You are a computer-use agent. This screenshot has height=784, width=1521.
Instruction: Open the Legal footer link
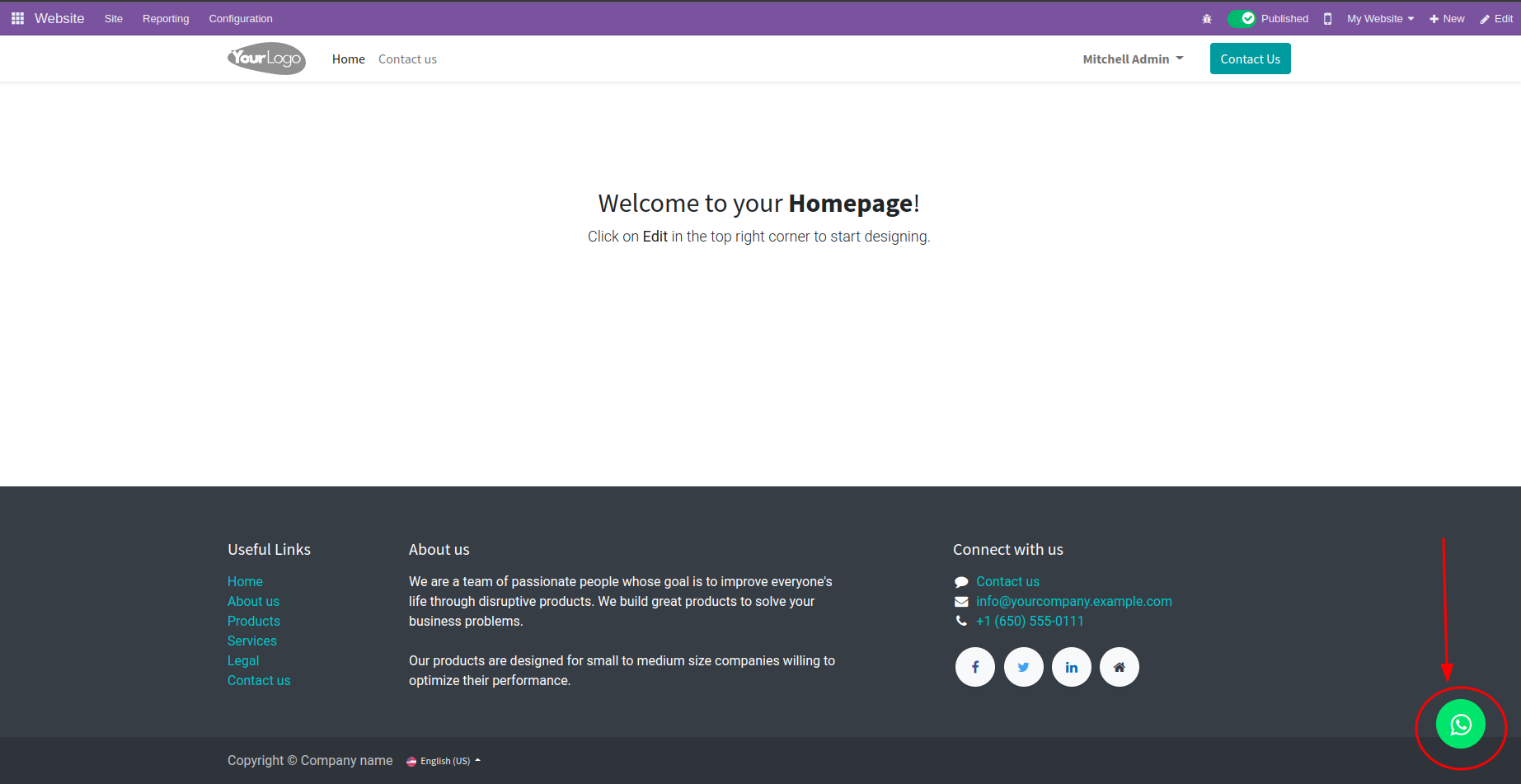(243, 660)
